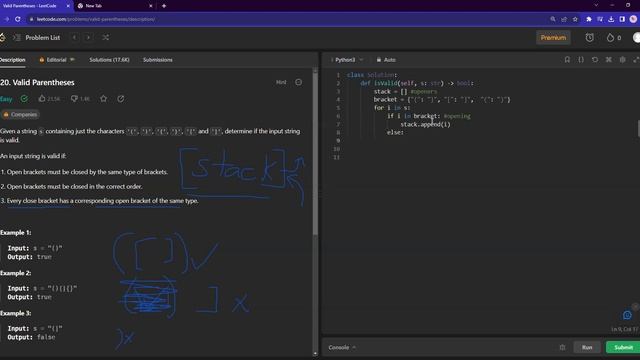Open the browser profile avatar

point(633,19)
